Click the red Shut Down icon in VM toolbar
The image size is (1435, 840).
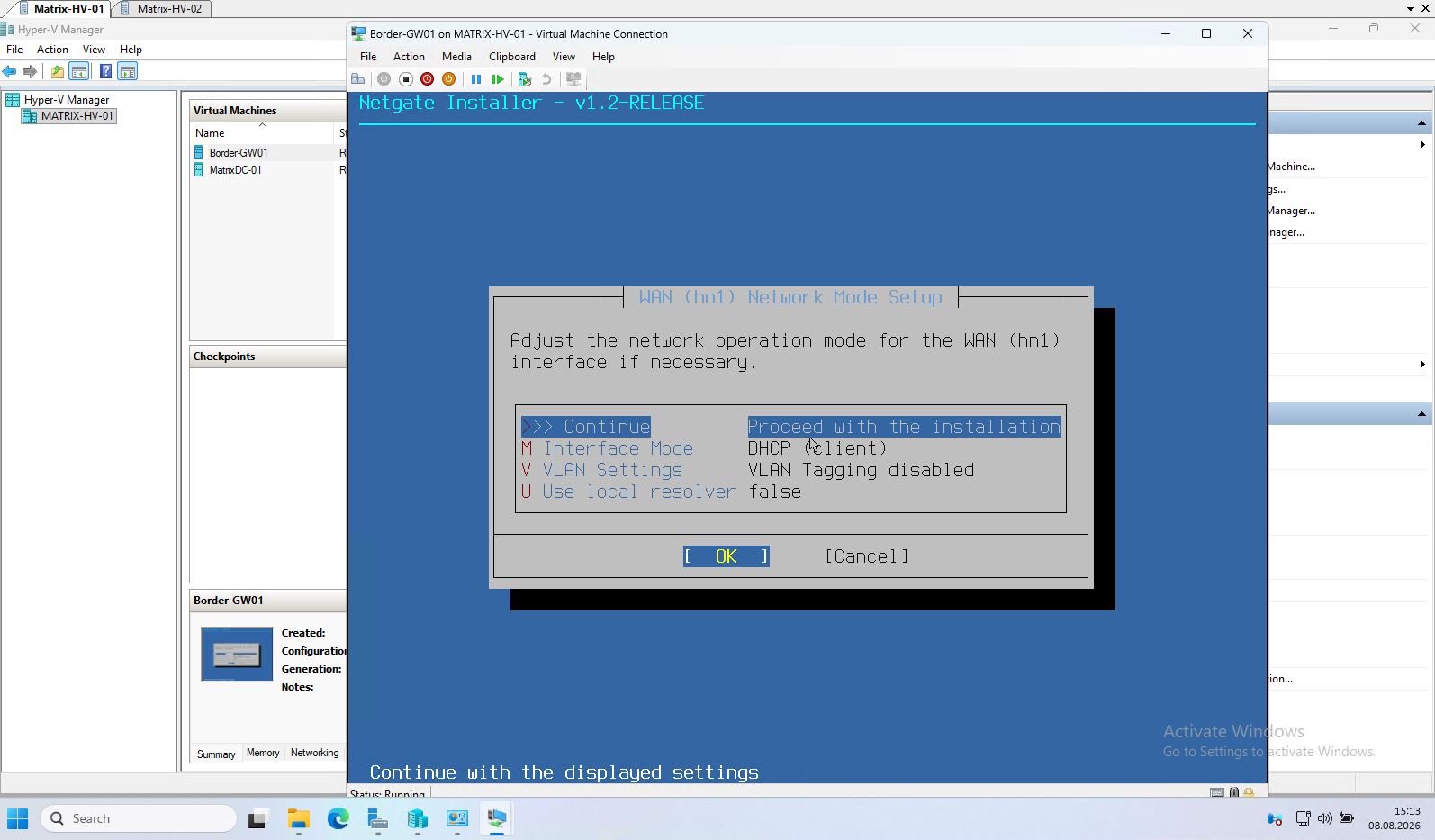point(428,79)
